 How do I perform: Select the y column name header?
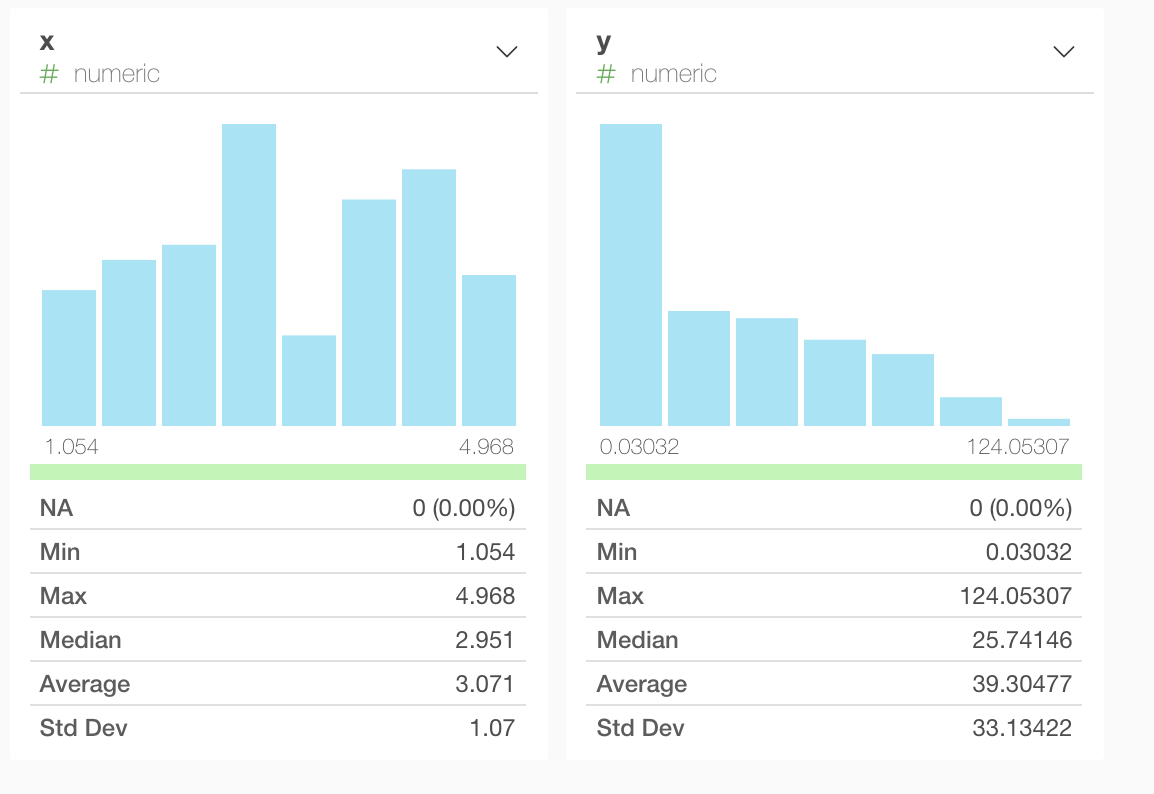coord(603,42)
